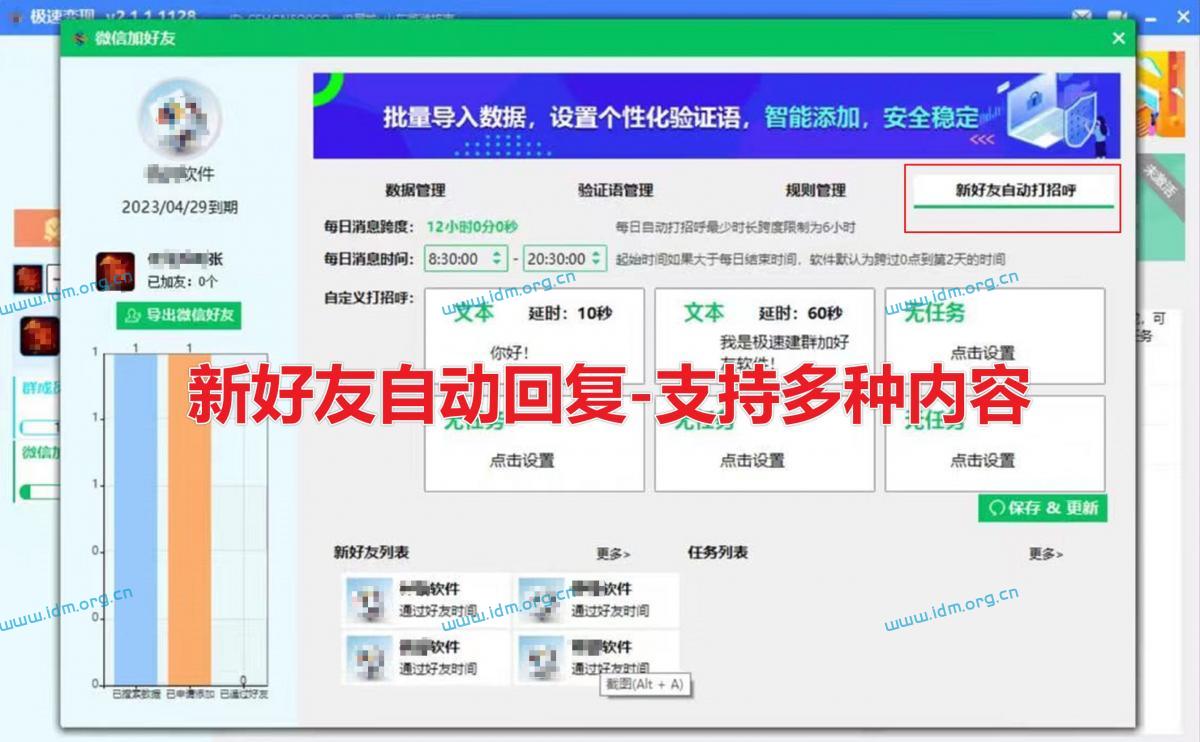Screen dimensions: 1200x742
Task: Open 更多> next to 新好友列表
Action: pyautogui.click(x=613, y=554)
